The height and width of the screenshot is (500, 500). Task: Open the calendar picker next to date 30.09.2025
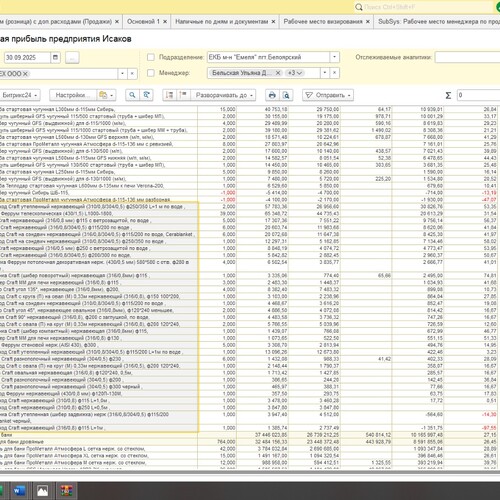click(x=55, y=57)
